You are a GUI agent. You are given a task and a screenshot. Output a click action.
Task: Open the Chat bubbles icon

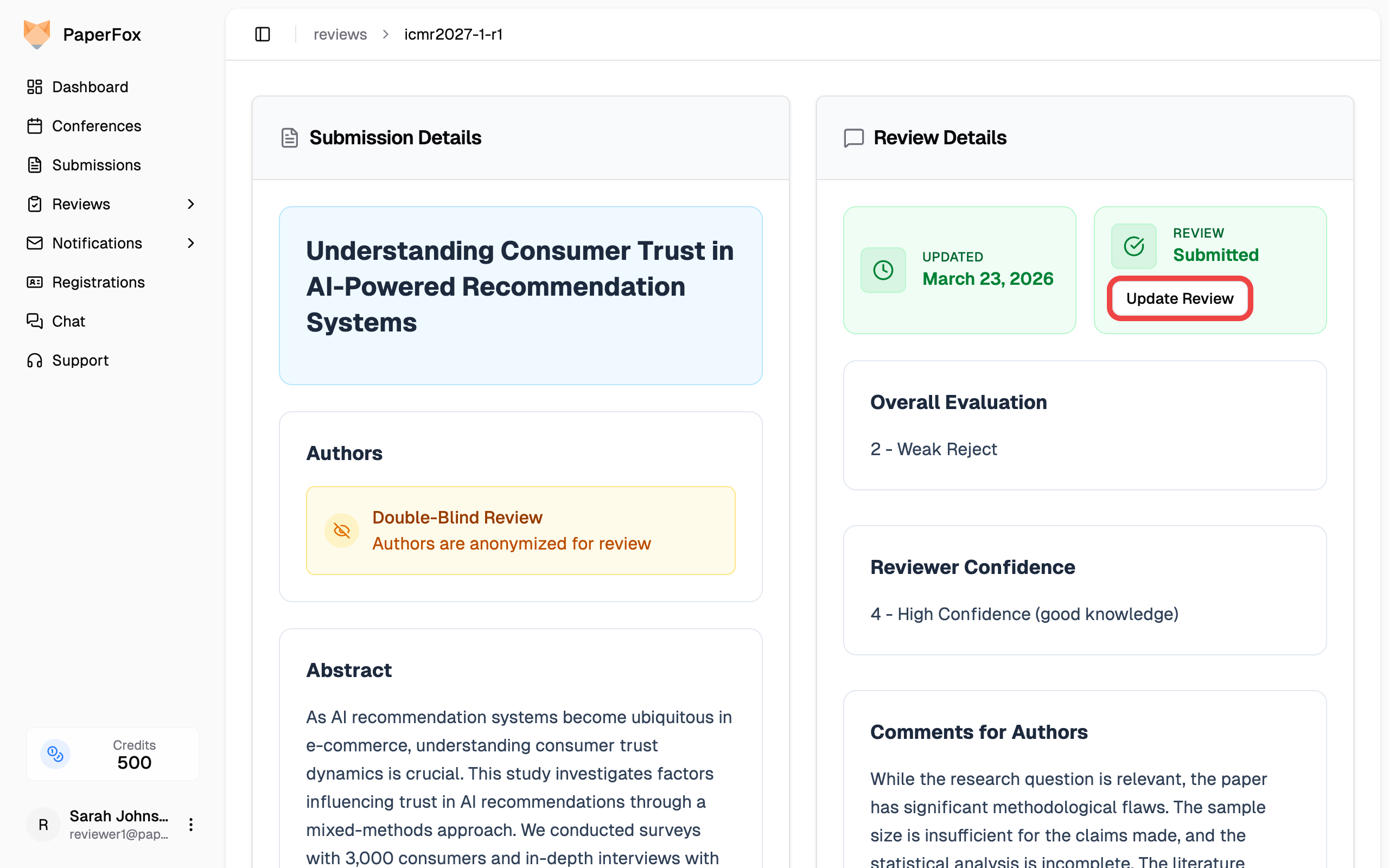34,321
